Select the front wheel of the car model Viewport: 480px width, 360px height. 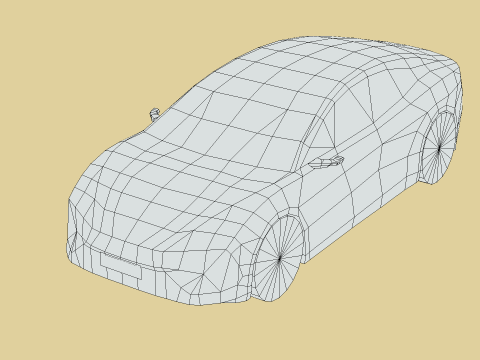(278, 259)
